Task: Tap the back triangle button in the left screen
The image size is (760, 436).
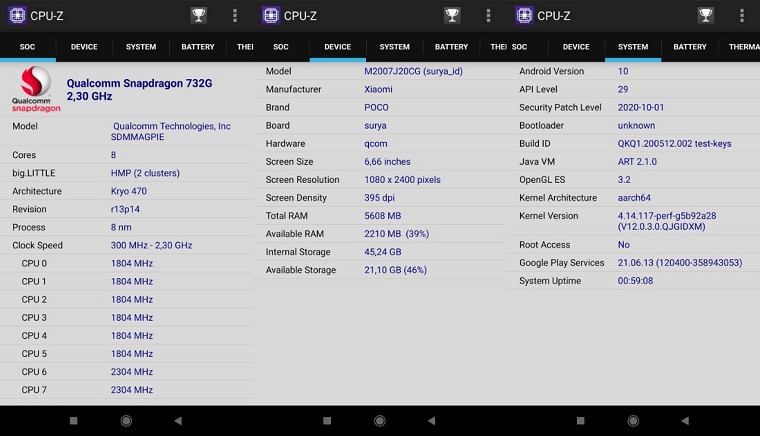Action: [x=178, y=420]
